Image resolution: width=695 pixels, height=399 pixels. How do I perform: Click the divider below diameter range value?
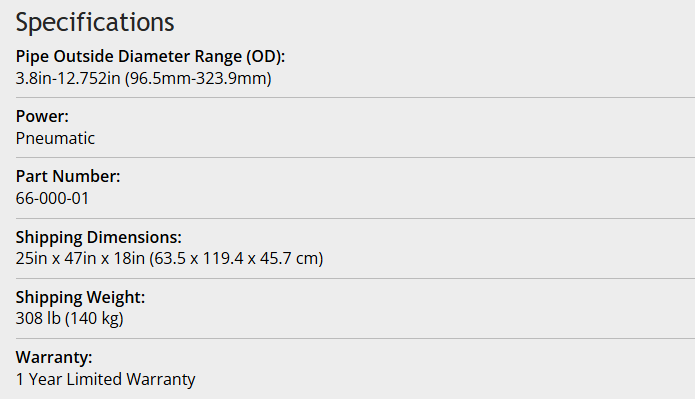pos(355,98)
